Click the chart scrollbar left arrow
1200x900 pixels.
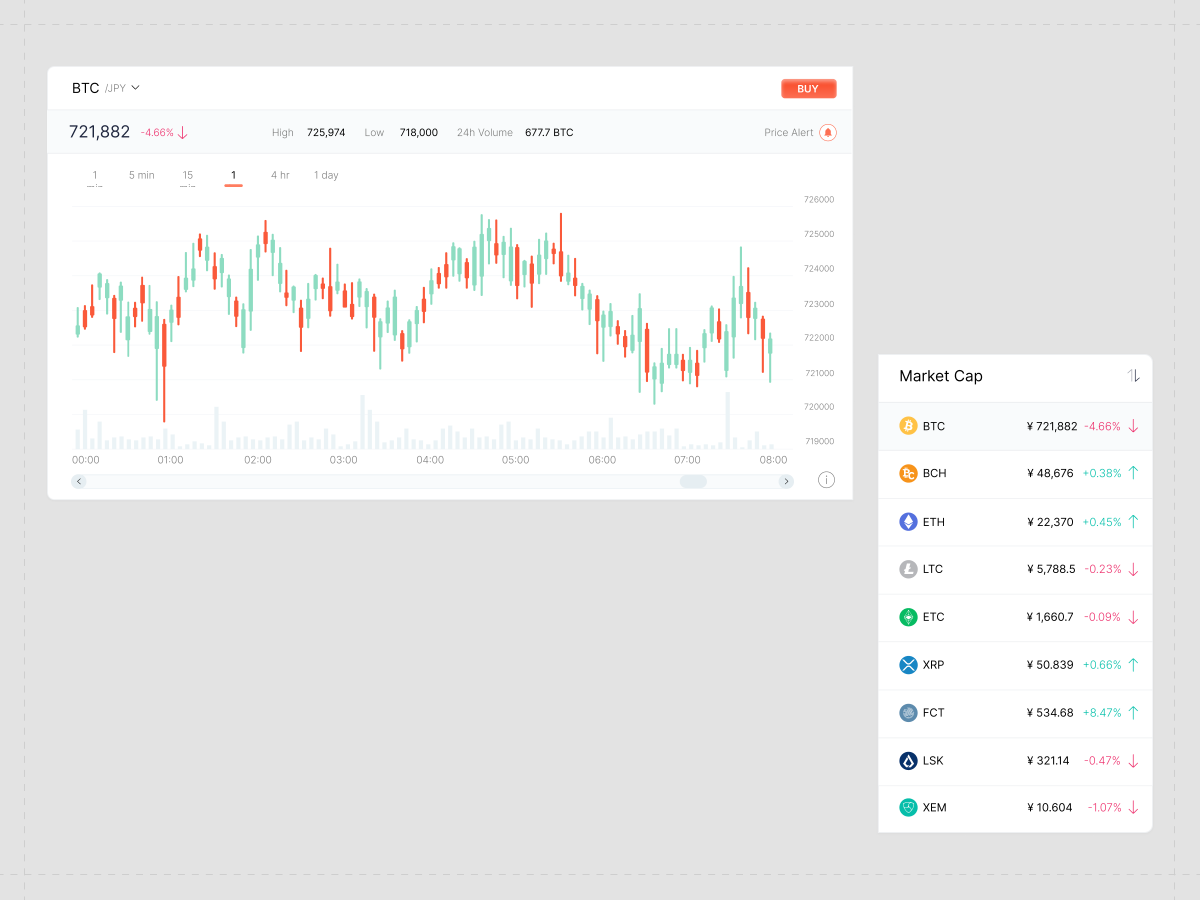point(79,481)
